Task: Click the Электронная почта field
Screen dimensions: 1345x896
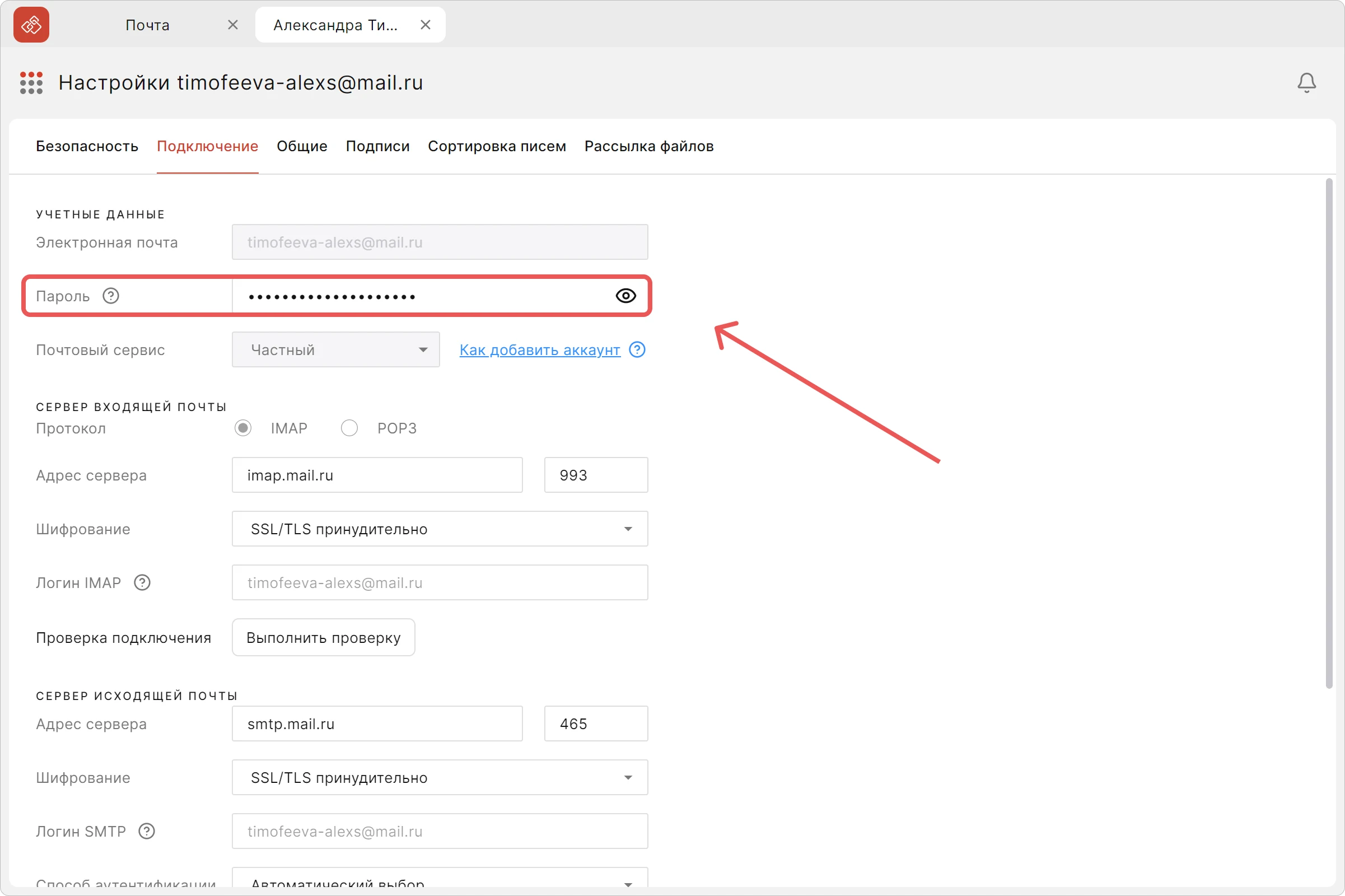Action: (440, 242)
